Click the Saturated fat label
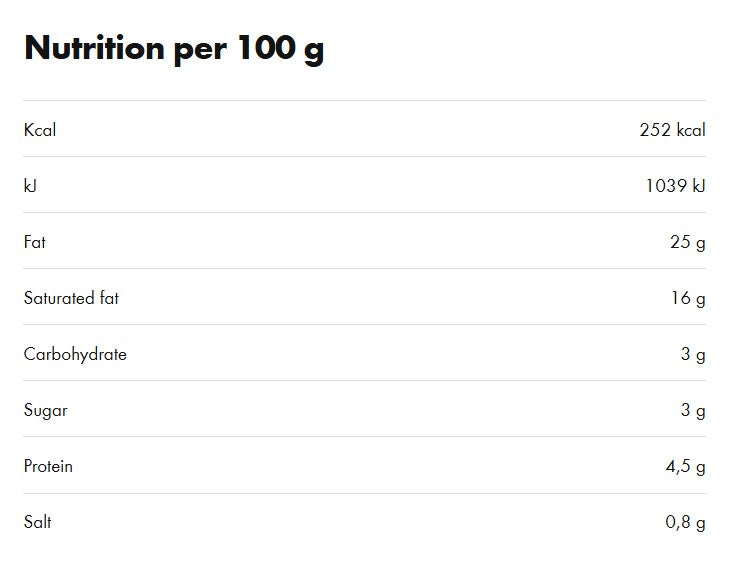The height and width of the screenshot is (569, 747). [x=71, y=298]
